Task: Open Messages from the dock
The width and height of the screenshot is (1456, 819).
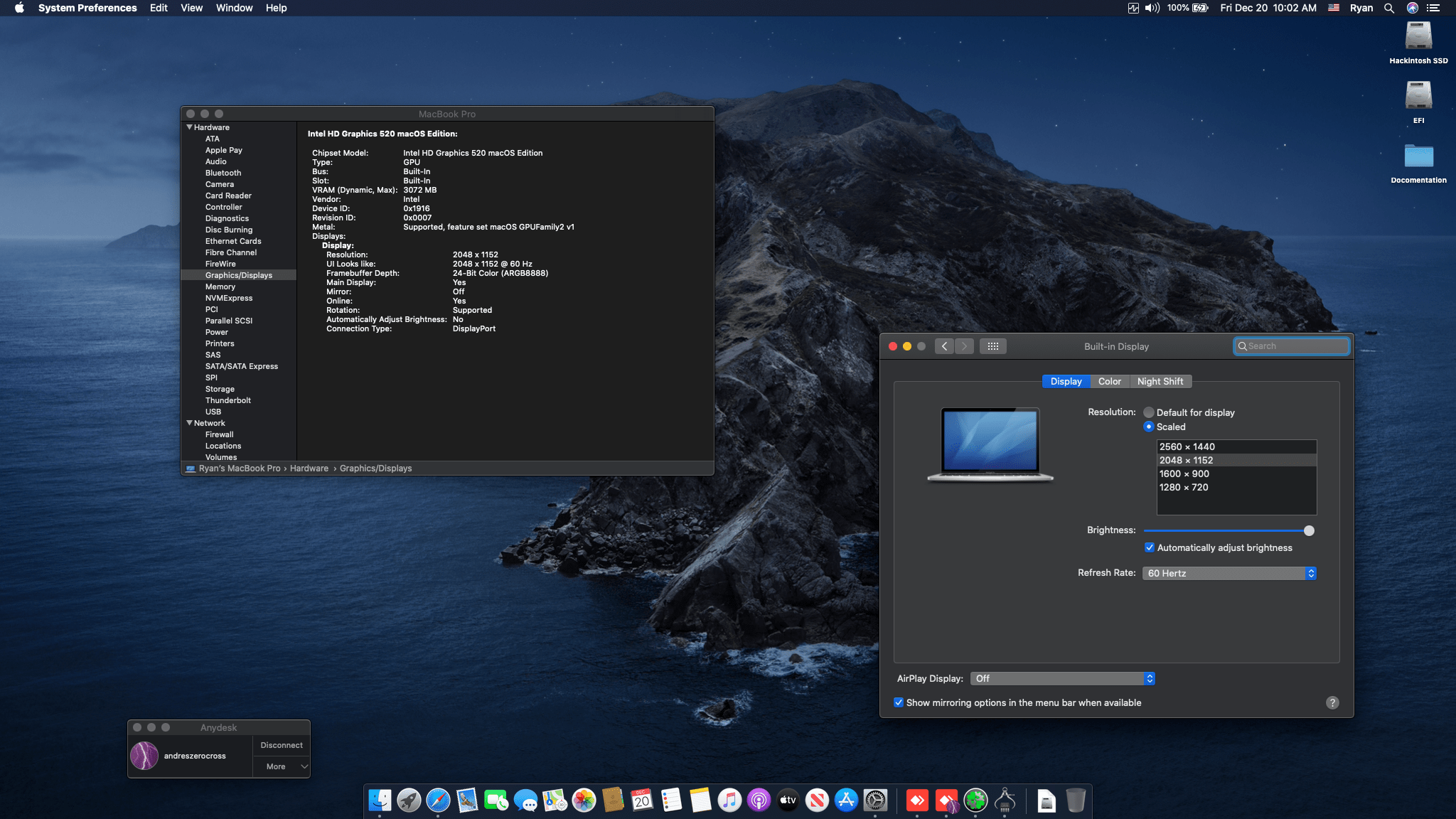Action: pos(525,801)
